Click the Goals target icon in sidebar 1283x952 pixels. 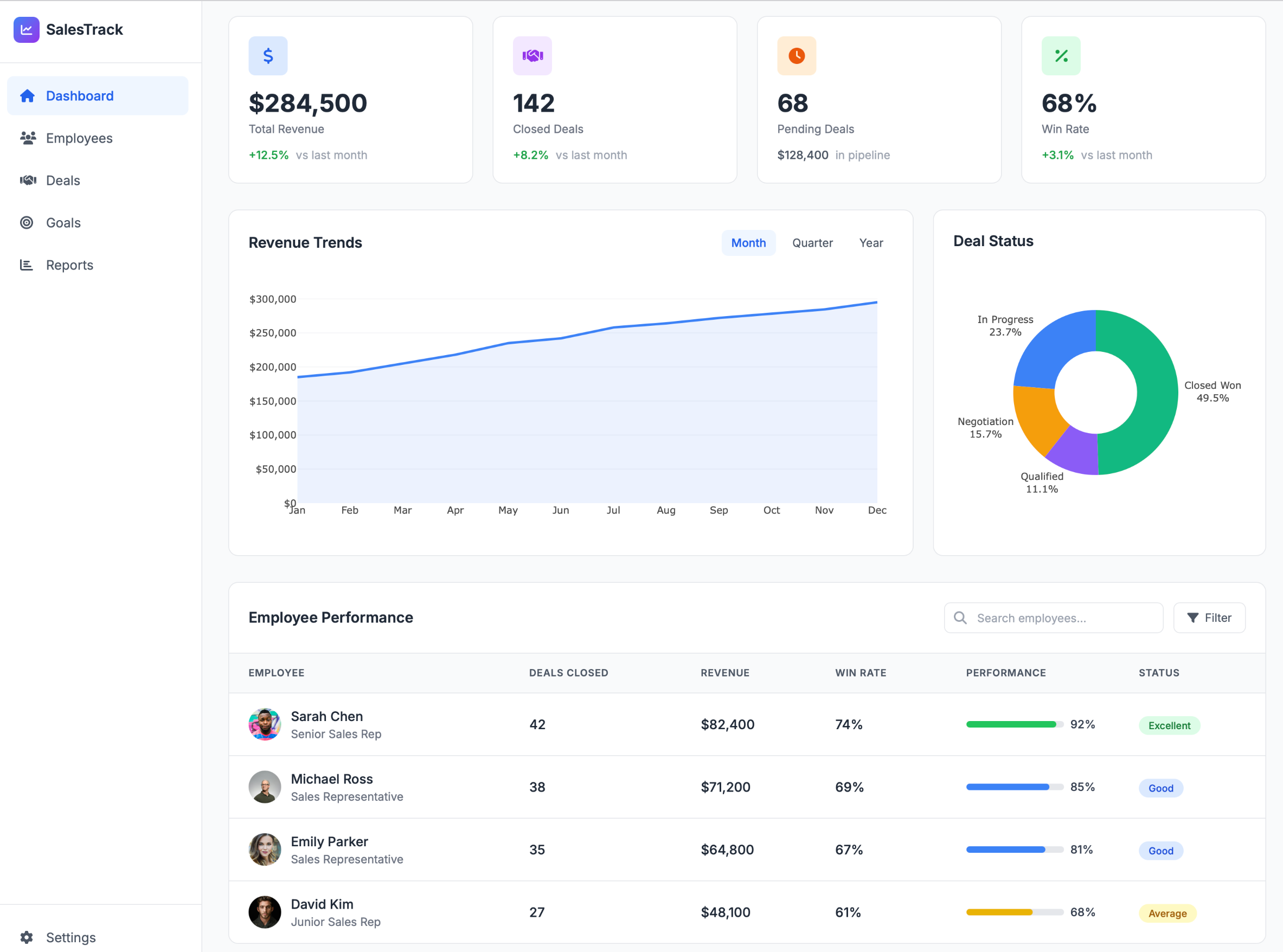(x=27, y=222)
